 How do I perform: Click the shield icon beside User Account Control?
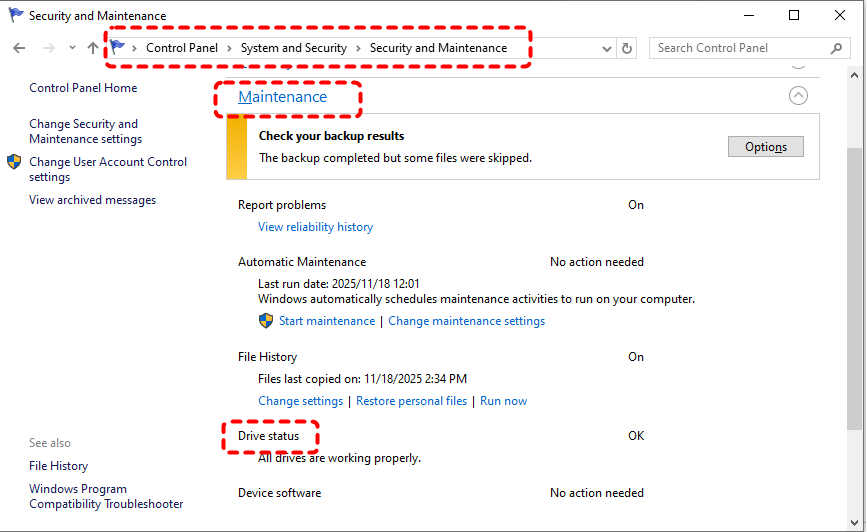click(x=14, y=162)
